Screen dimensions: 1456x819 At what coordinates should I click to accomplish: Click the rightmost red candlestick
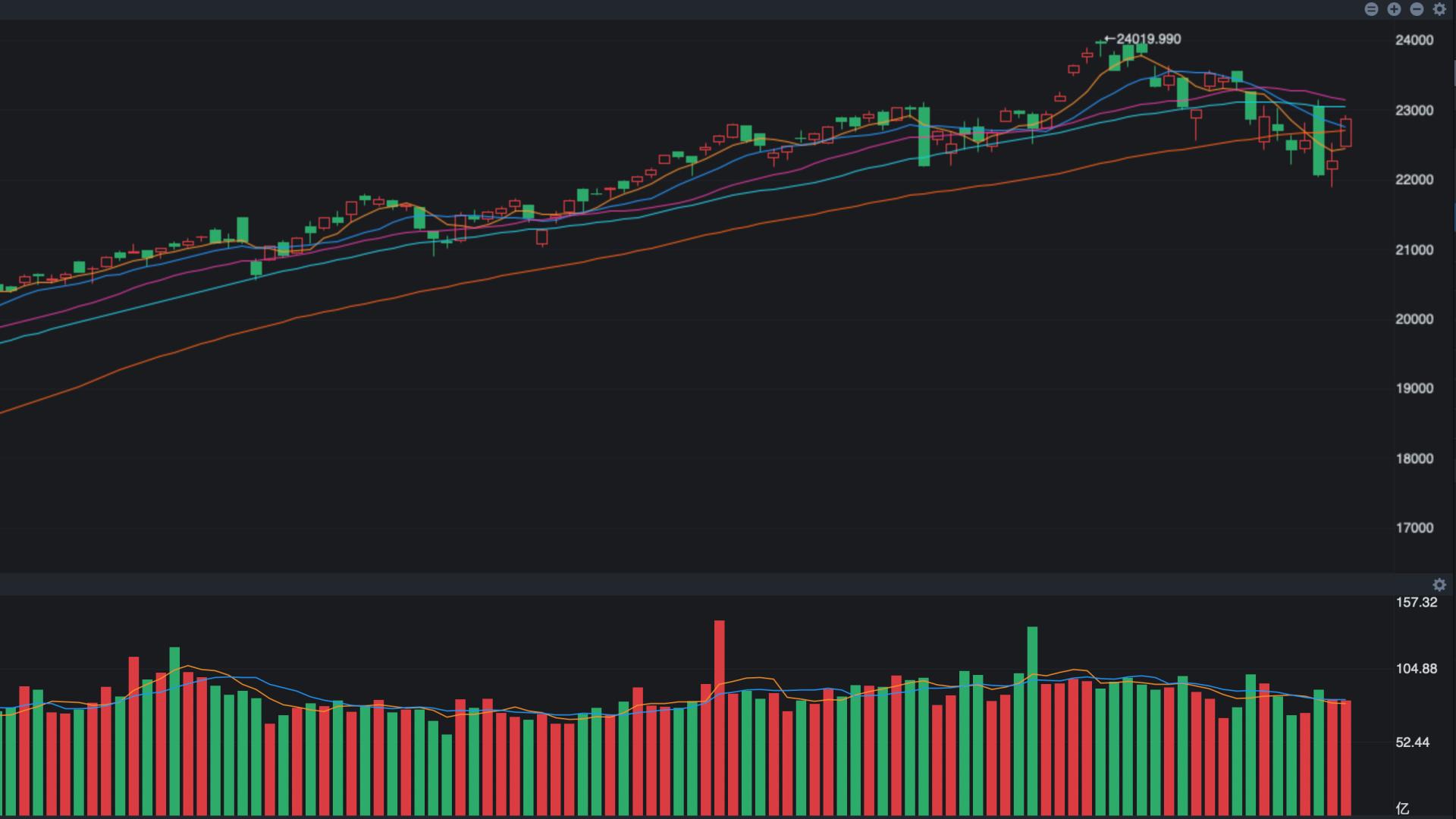point(1346,133)
